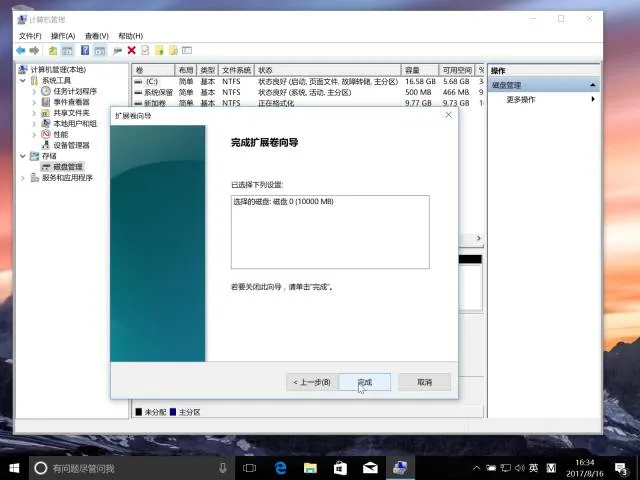Collapse the 存储 tree node
This screenshot has width=640, height=480.
[23, 156]
